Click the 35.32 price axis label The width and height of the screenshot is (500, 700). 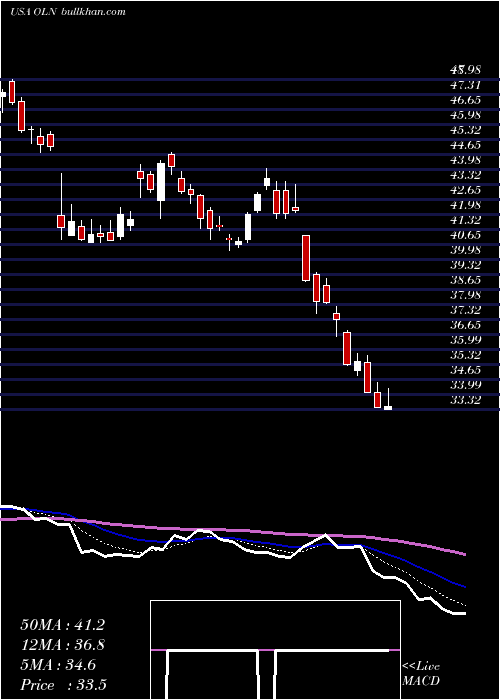(466, 355)
